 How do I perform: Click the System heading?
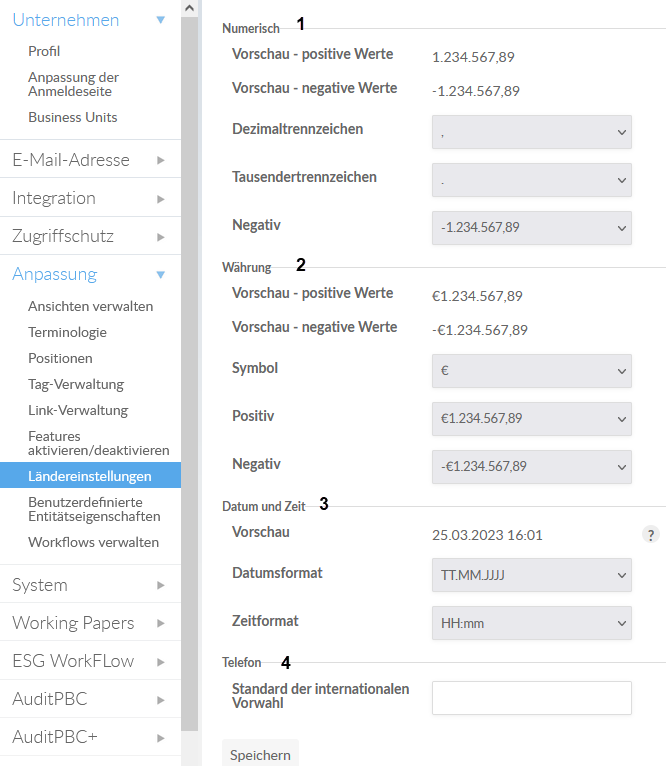click(40, 585)
